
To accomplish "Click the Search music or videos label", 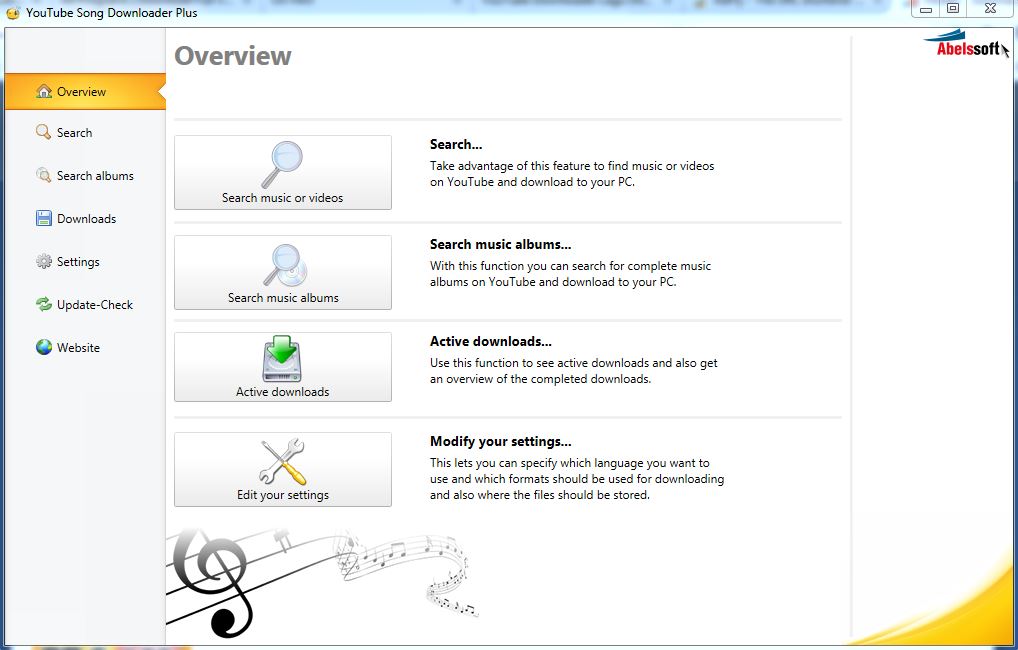I will coord(282,197).
